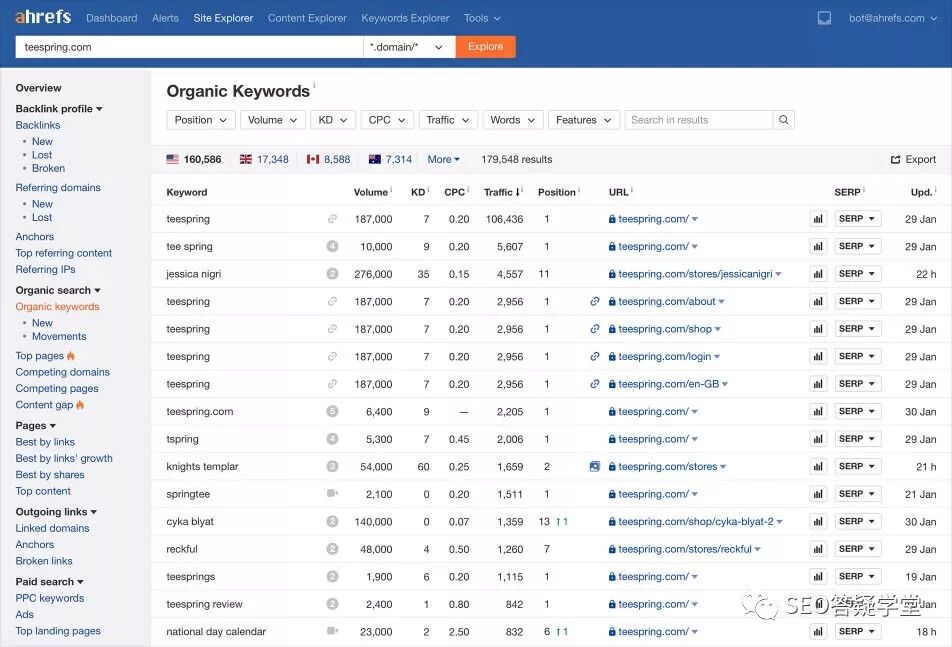Open history chart icon for tspring row
Image resolution: width=952 pixels, height=647 pixels.
(x=818, y=439)
